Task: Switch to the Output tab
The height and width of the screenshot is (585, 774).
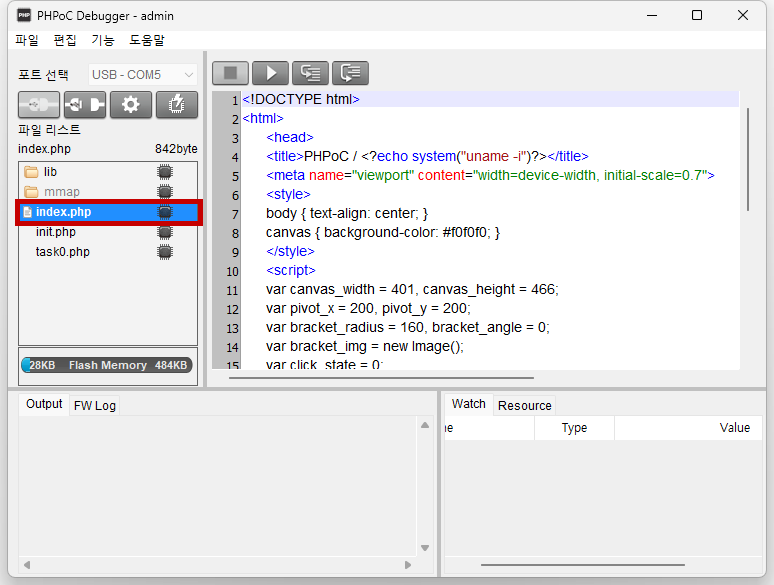Action: coord(44,404)
